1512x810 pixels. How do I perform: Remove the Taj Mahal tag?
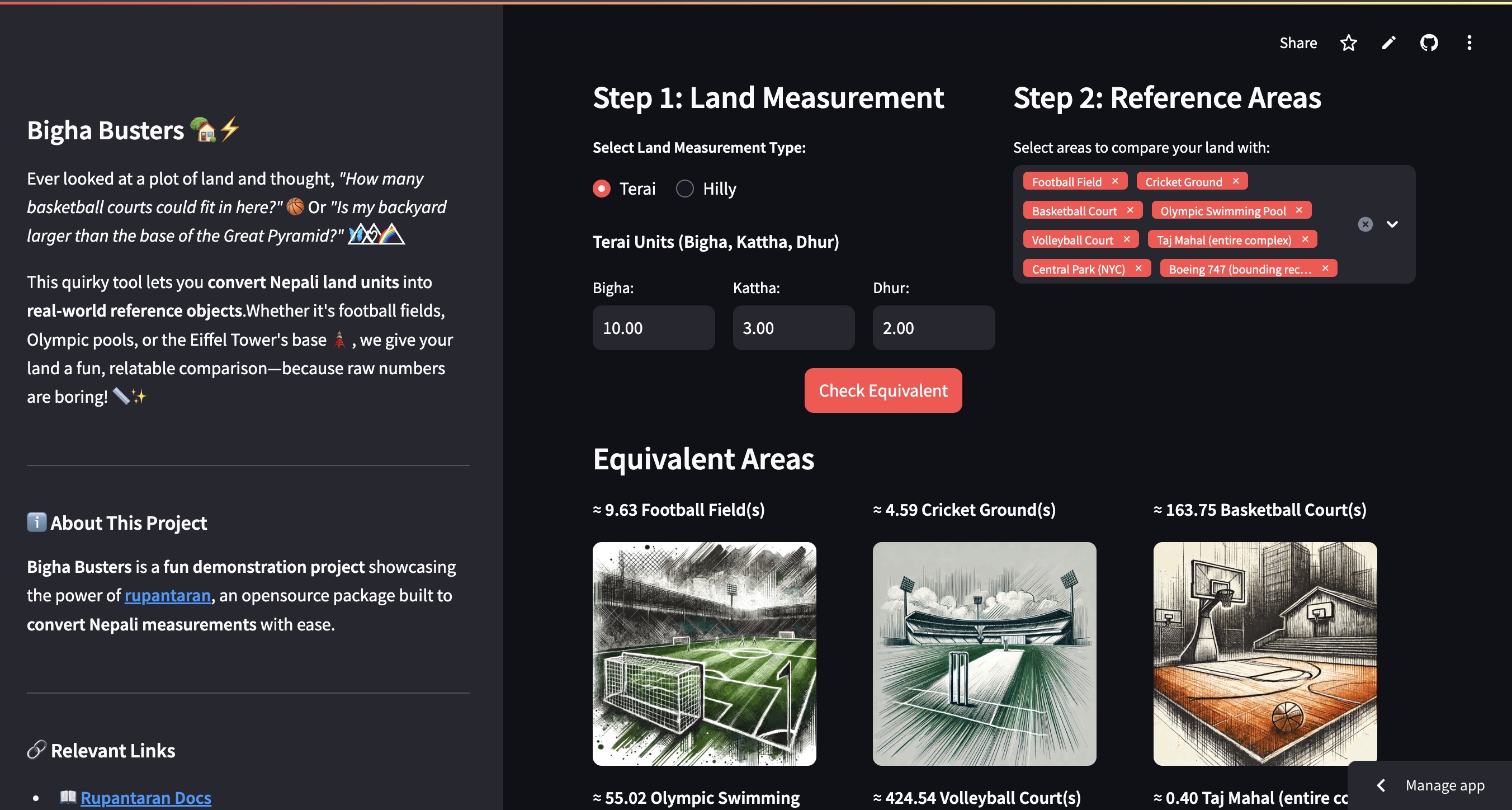pyautogui.click(x=1305, y=239)
